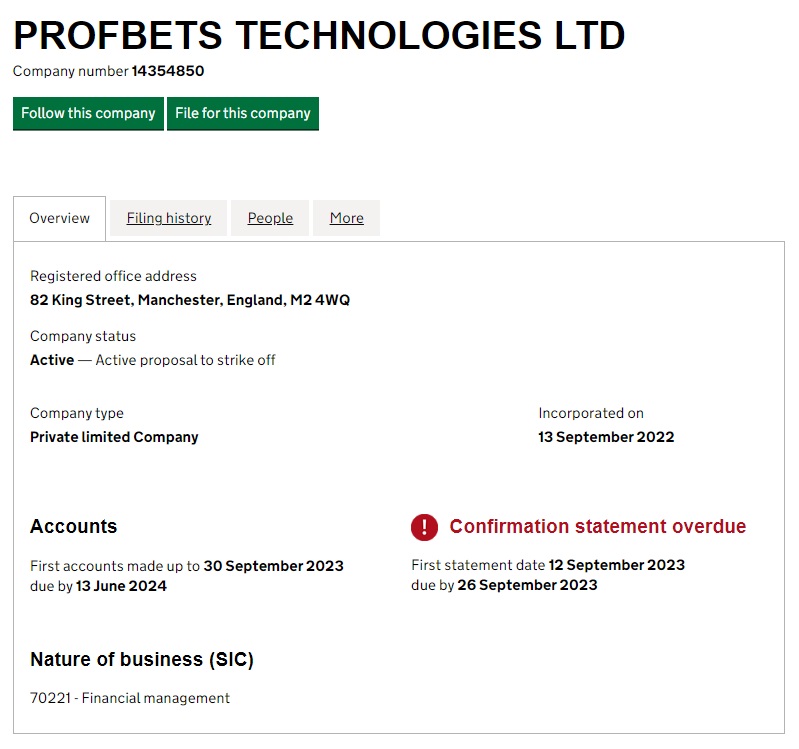Click the Confirmation statement overdue heading
799x749 pixels.
coord(597,527)
